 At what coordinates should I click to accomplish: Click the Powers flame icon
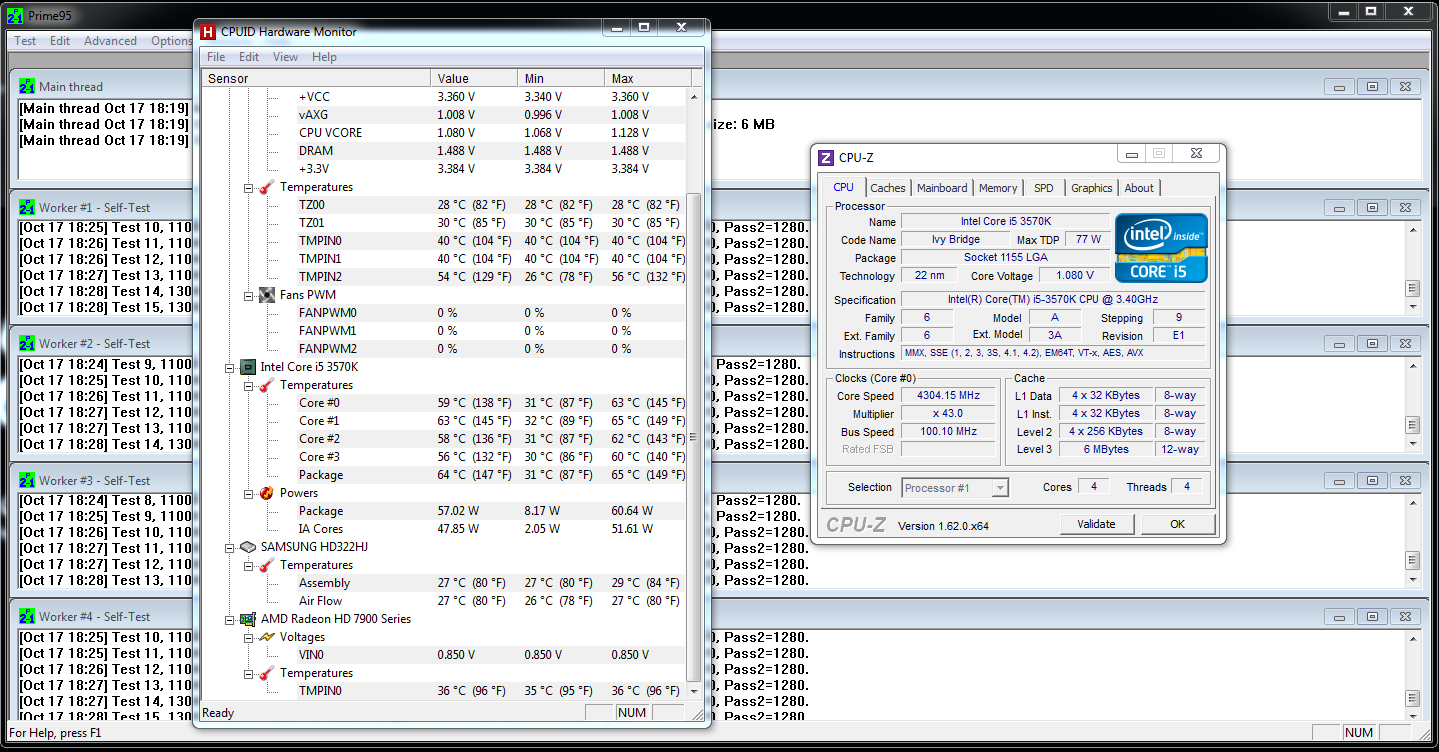[x=266, y=493]
